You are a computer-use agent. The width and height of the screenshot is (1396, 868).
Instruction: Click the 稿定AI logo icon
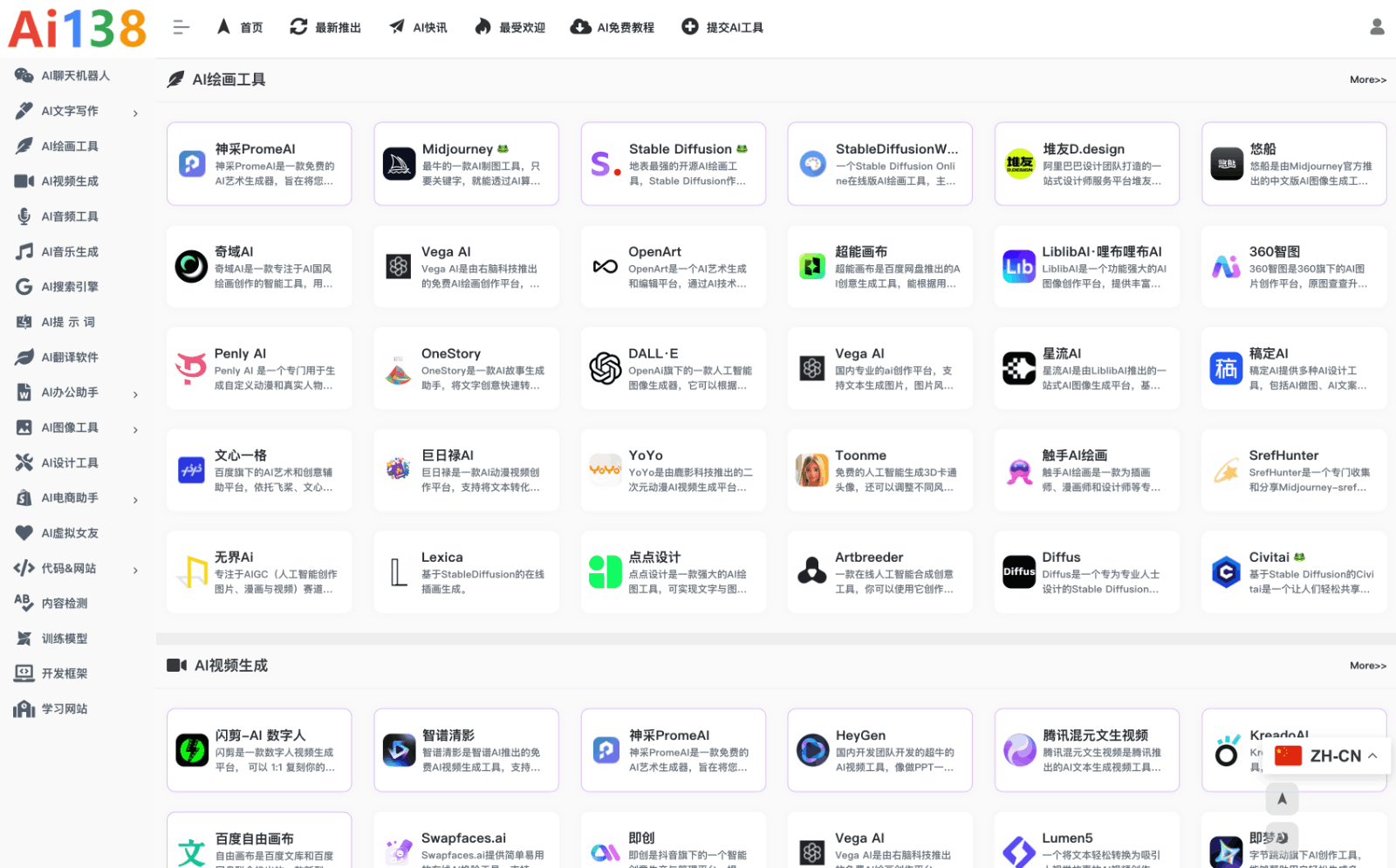pos(1226,368)
